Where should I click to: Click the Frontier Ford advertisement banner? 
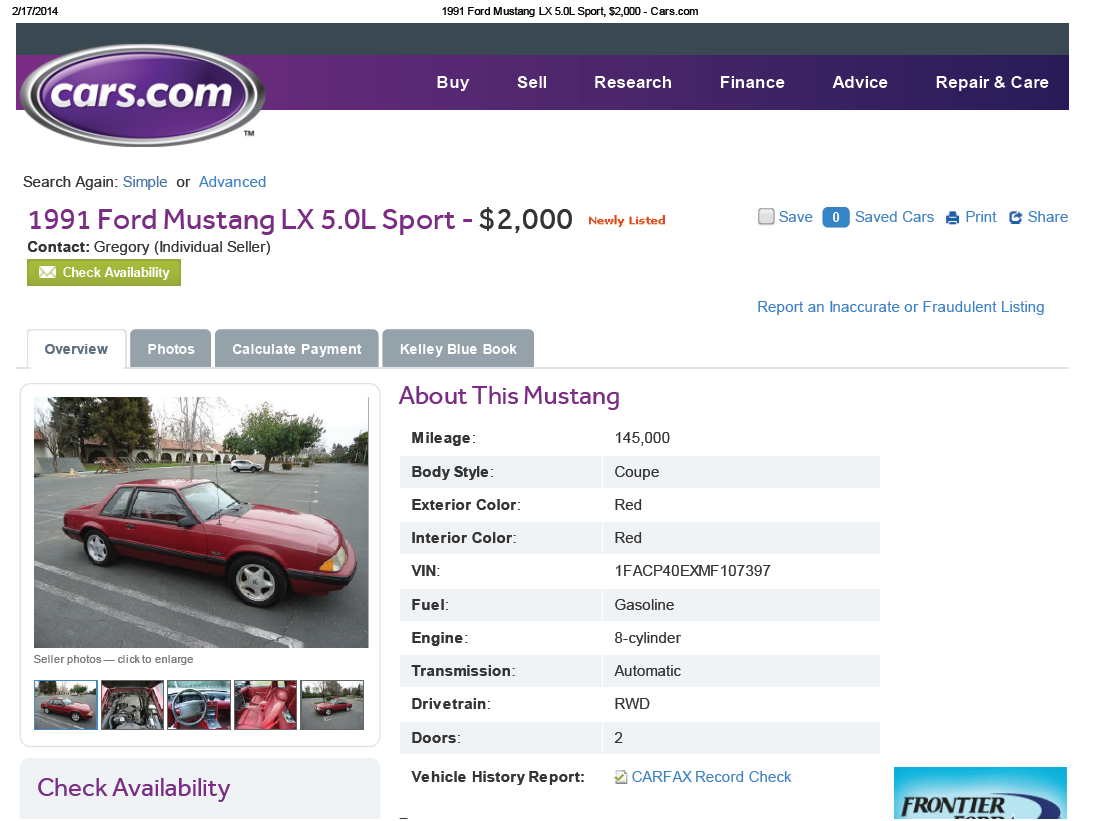click(980, 793)
